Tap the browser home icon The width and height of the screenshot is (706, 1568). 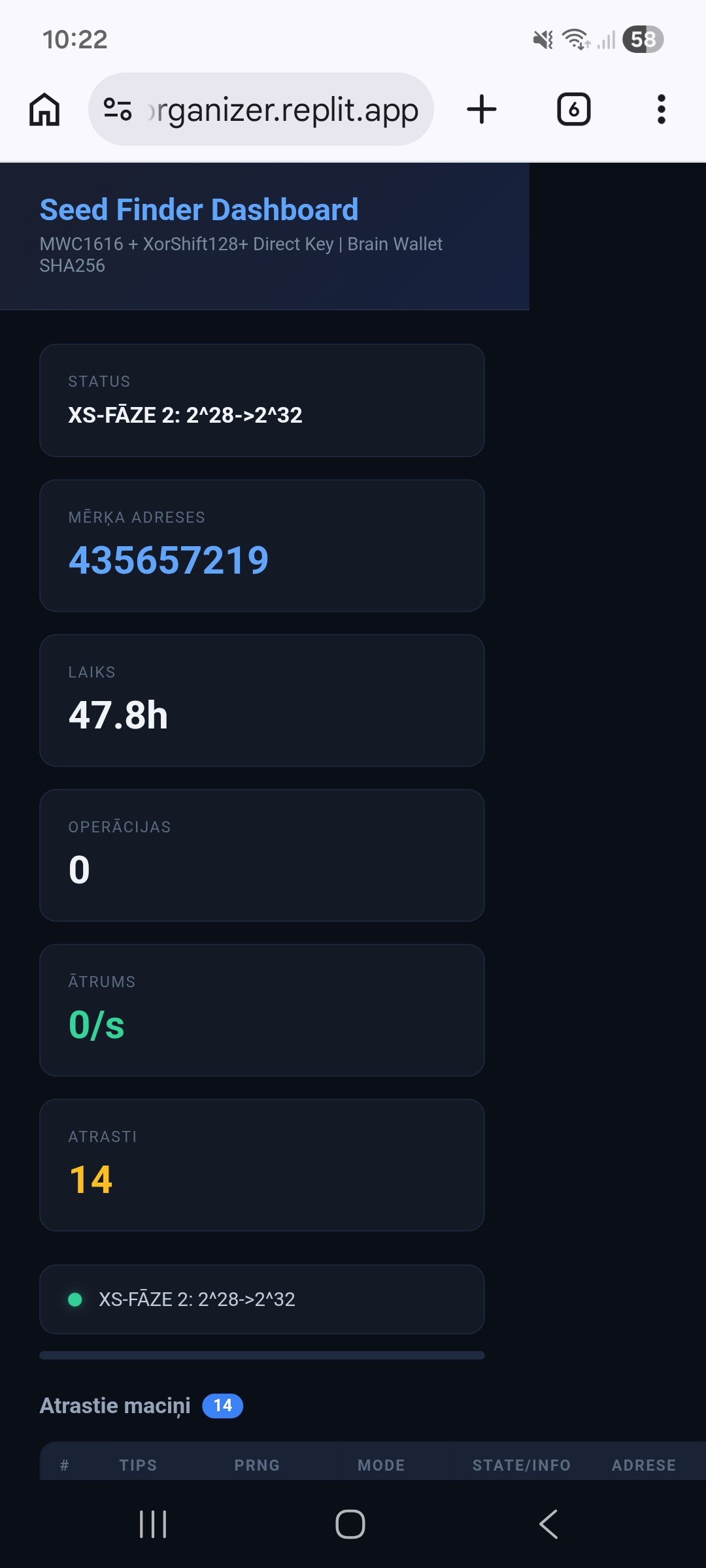pyautogui.click(x=44, y=109)
